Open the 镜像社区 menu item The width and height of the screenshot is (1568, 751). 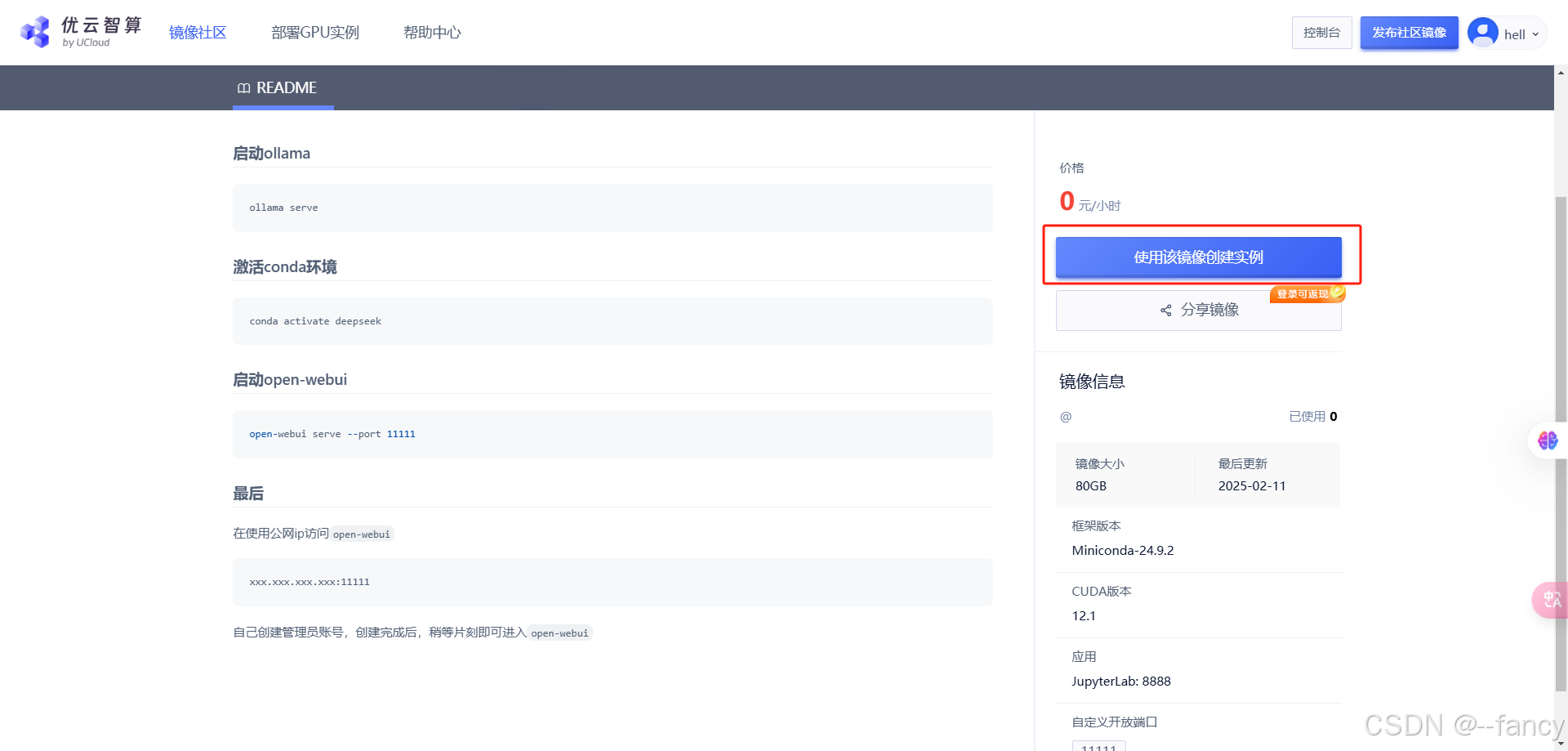198,33
